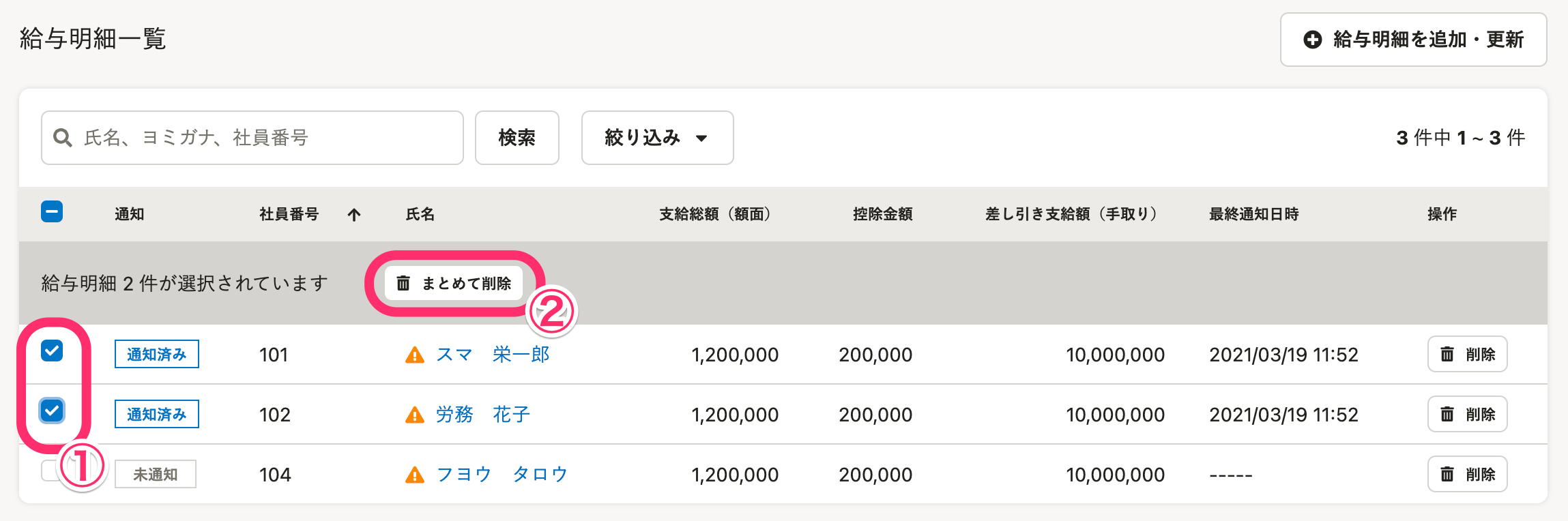The width and height of the screenshot is (1568, 521).
Task: Uncheck the checkbox for employee 102
Action: pos(52,411)
